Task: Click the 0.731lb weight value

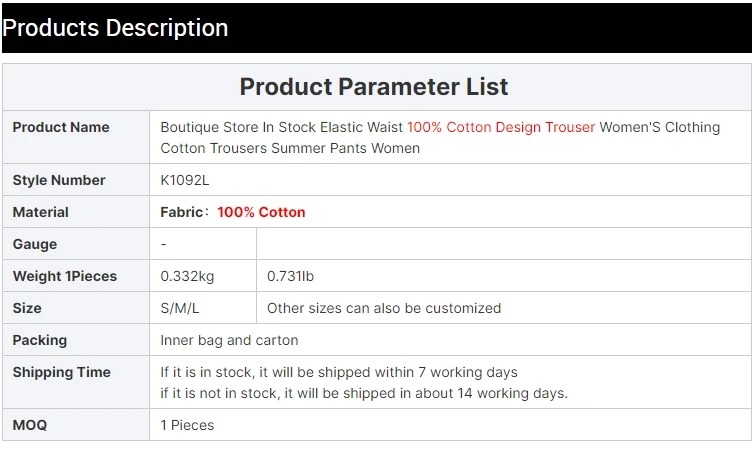Action: pyautogui.click(x=290, y=276)
